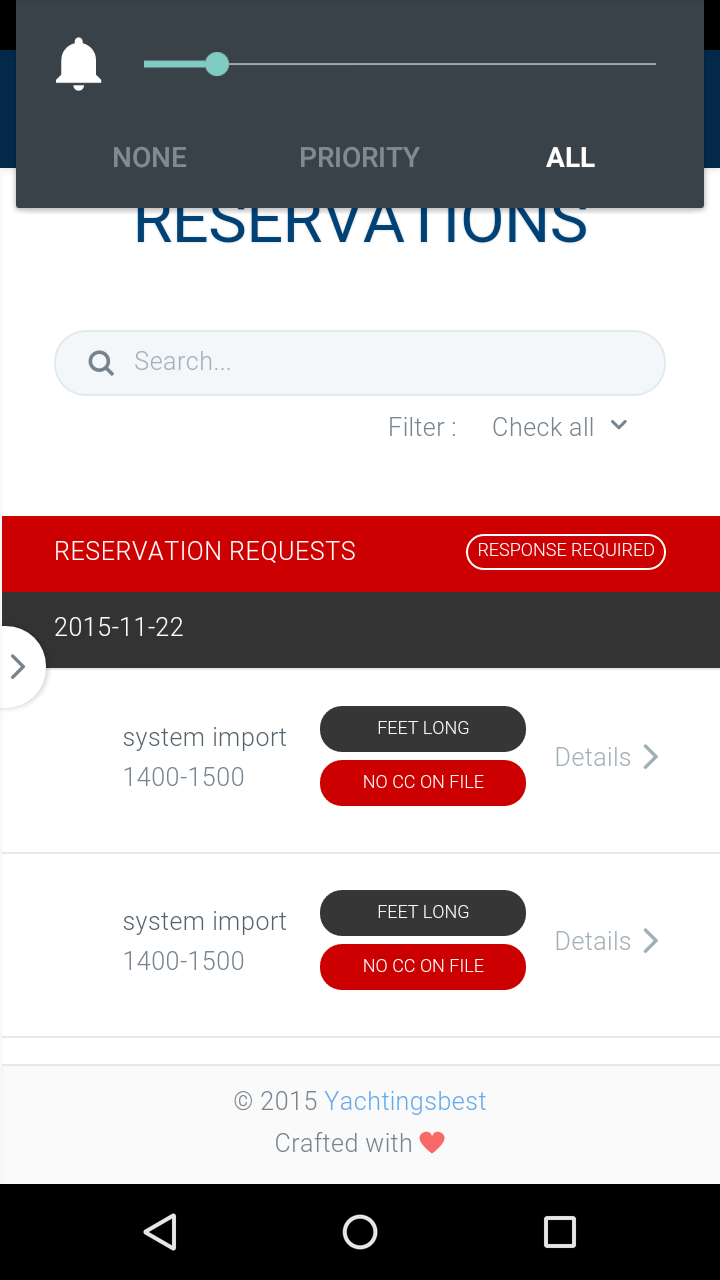Select NONE interruption mode
The height and width of the screenshot is (1280, 720).
tap(150, 157)
